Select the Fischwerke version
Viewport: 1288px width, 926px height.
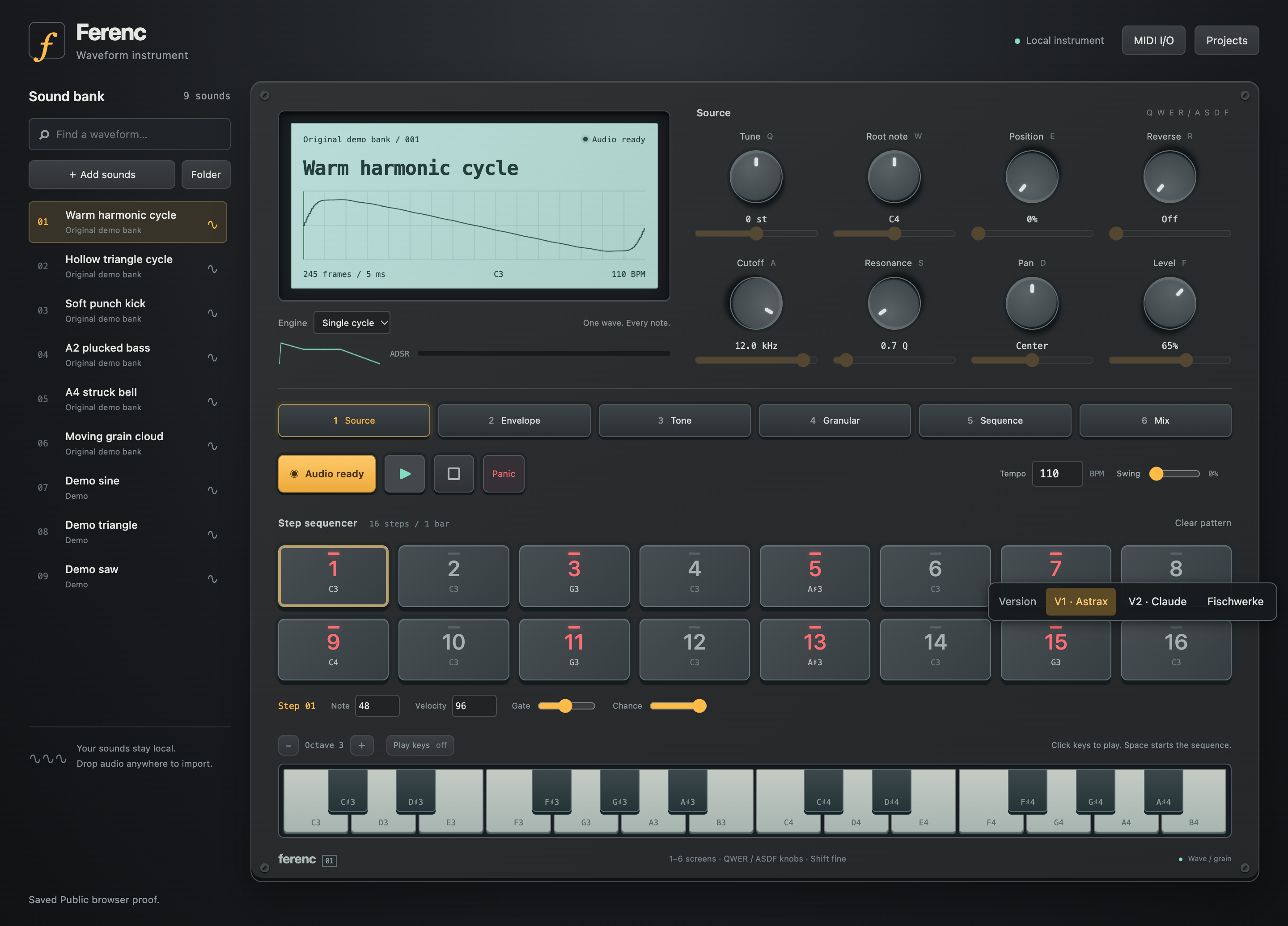pos(1235,602)
